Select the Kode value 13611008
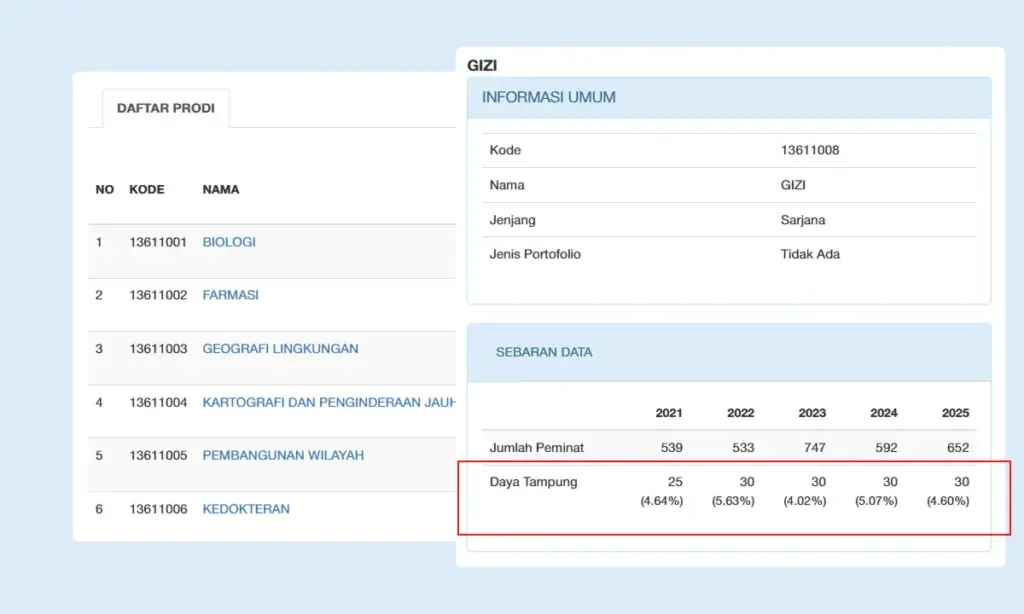This screenshot has height=614, width=1024. (812, 149)
